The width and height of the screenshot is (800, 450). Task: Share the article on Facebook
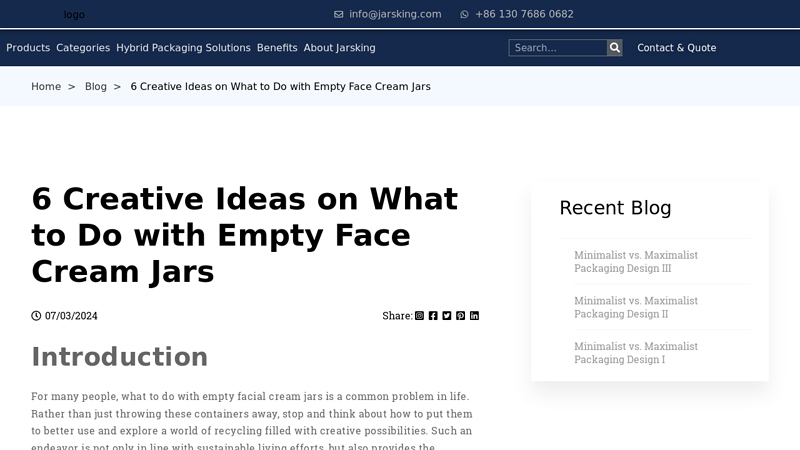(433, 316)
